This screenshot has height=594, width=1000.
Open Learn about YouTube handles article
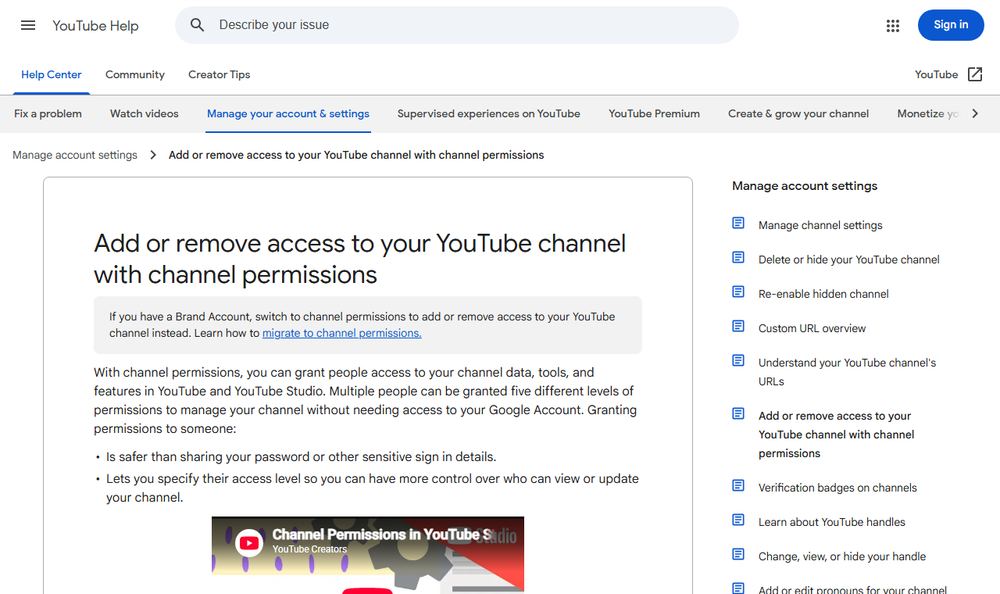tap(832, 523)
